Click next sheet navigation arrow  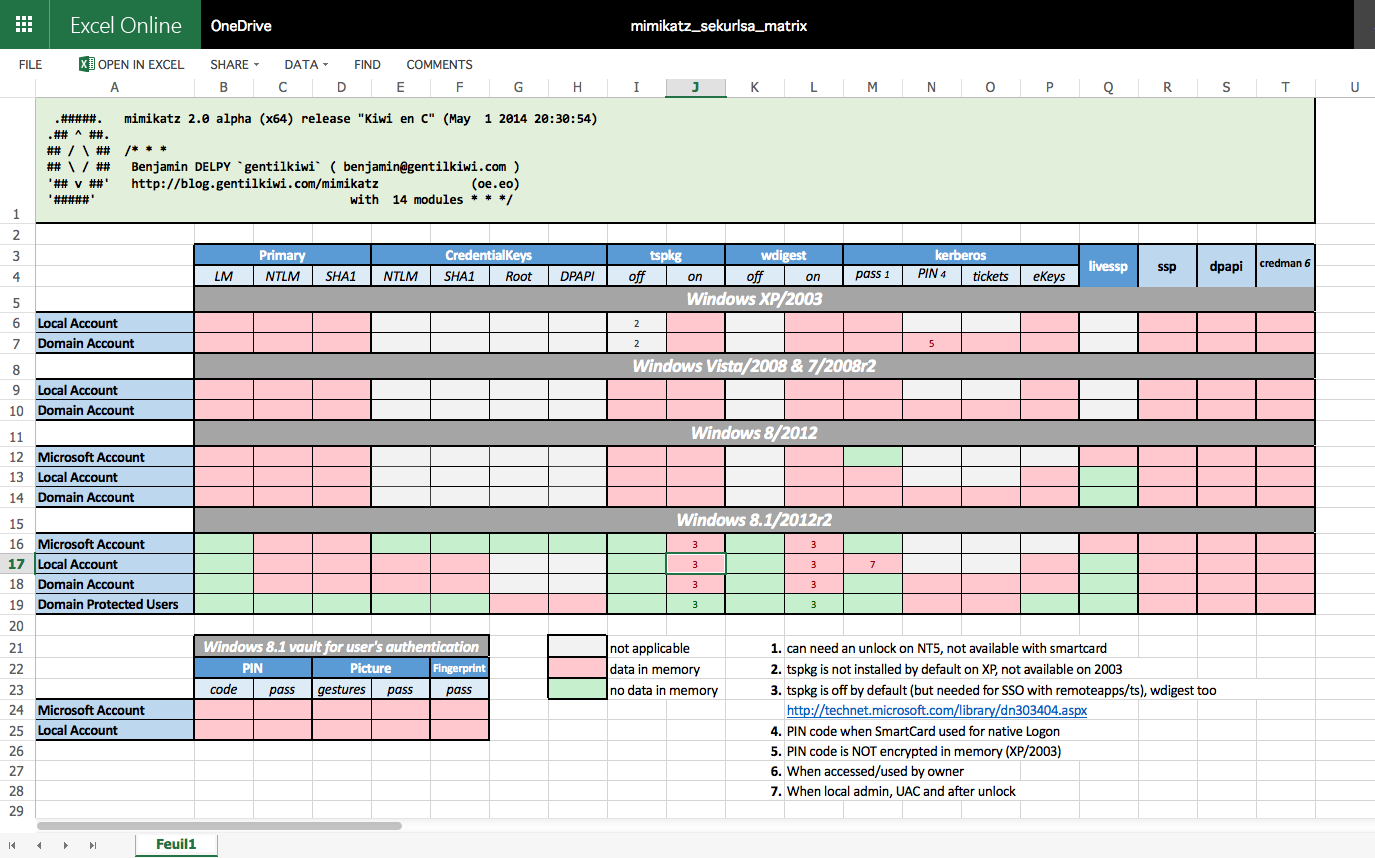[x=66, y=845]
